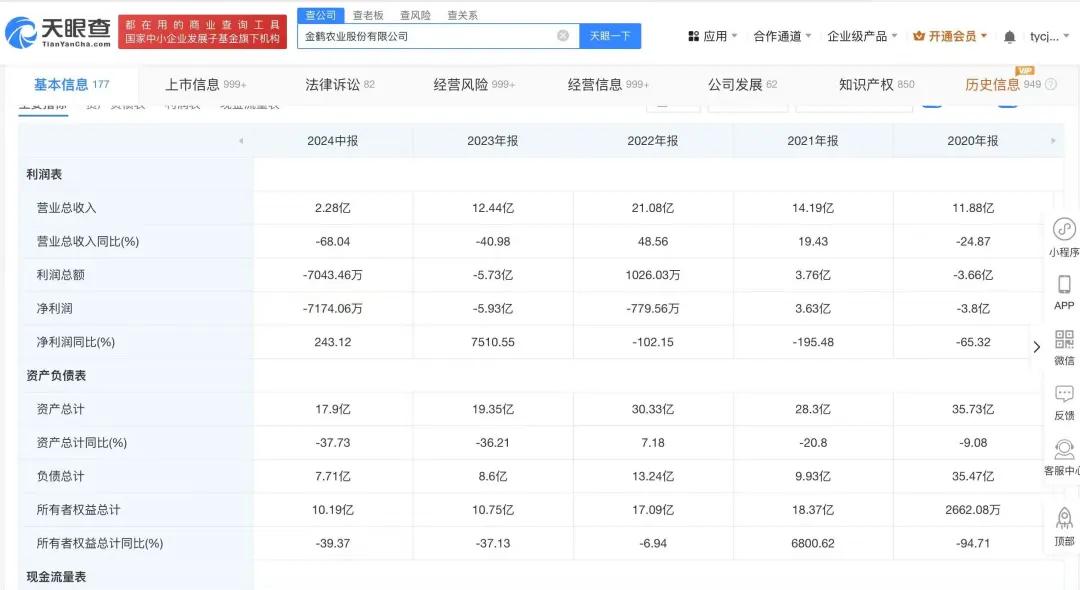1080x590 pixels.
Task: Click the 48.56 revenue growth cell
Action: click(653, 242)
